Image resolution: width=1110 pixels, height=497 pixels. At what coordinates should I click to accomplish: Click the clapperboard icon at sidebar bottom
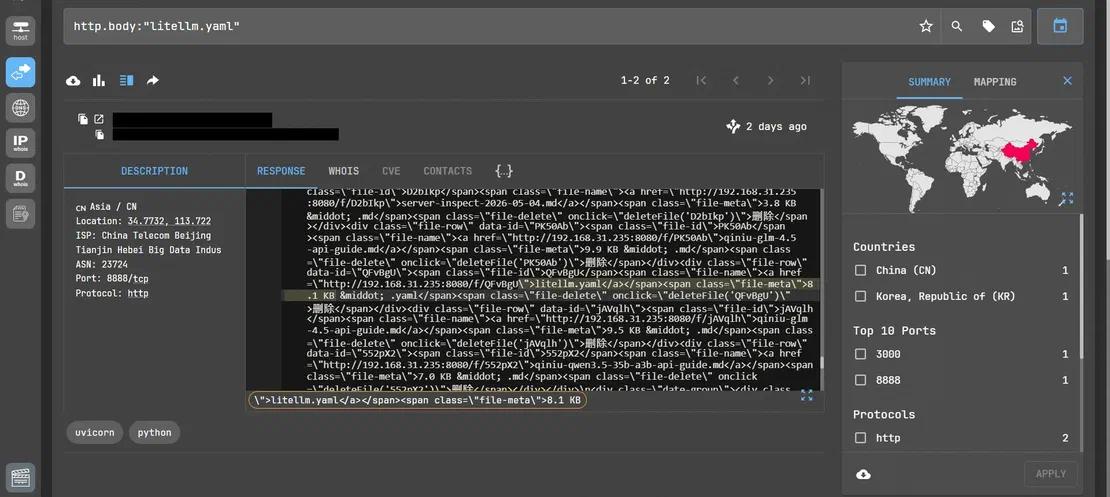pos(21,478)
